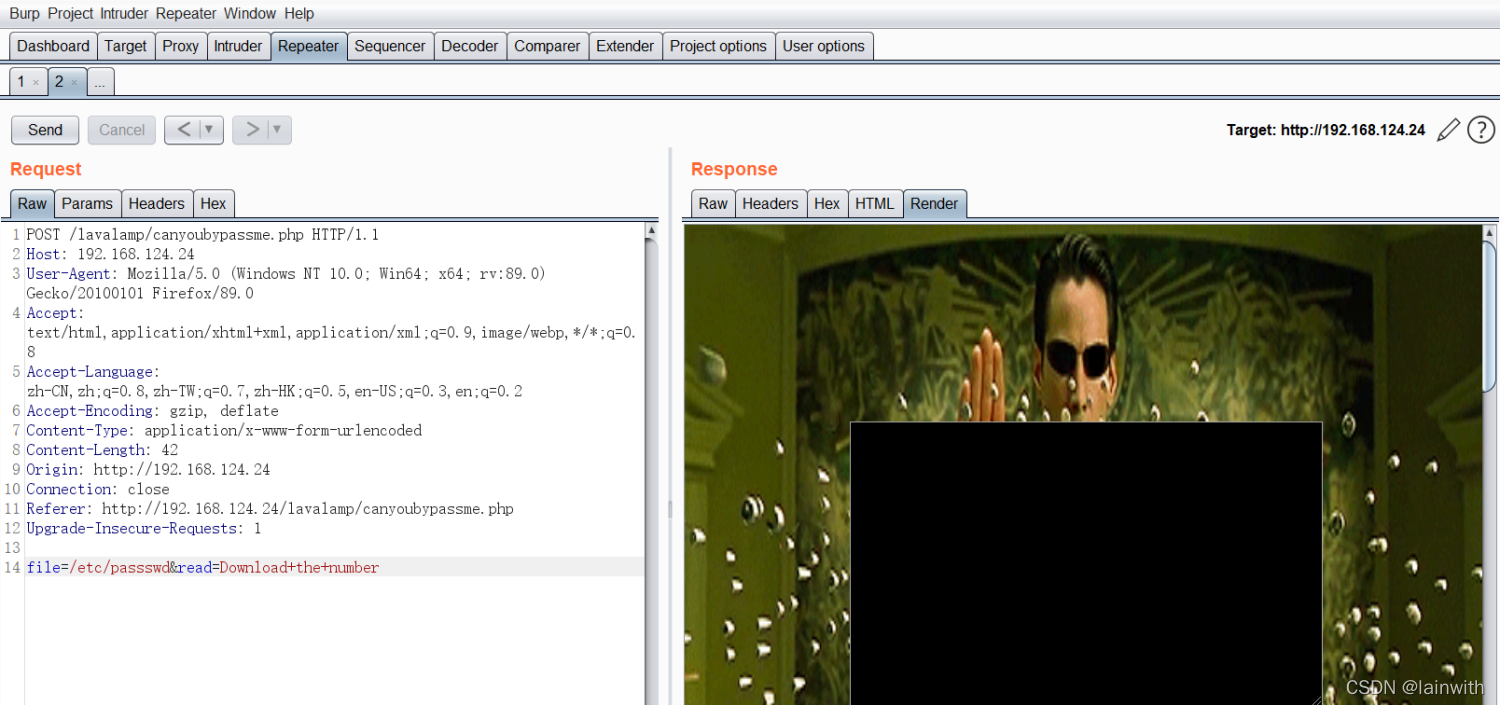Open the Window menu
1500x705 pixels.
pos(250,13)
